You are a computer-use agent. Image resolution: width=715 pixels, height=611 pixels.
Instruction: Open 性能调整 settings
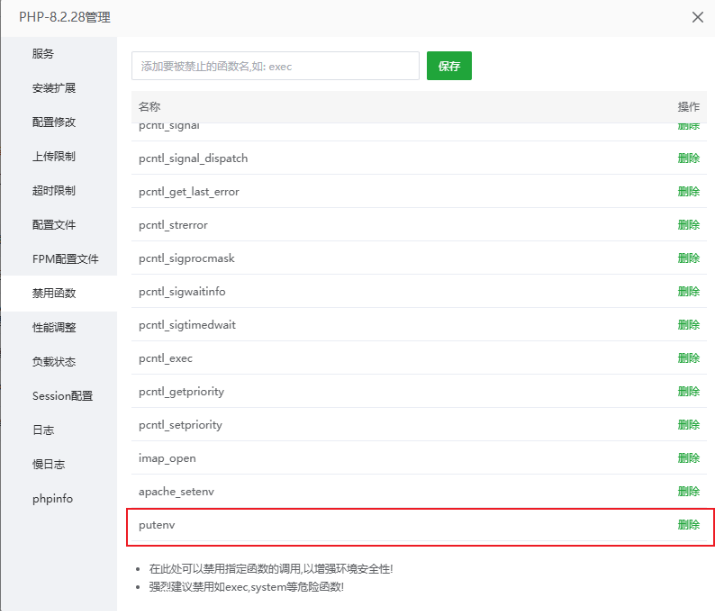54,327
